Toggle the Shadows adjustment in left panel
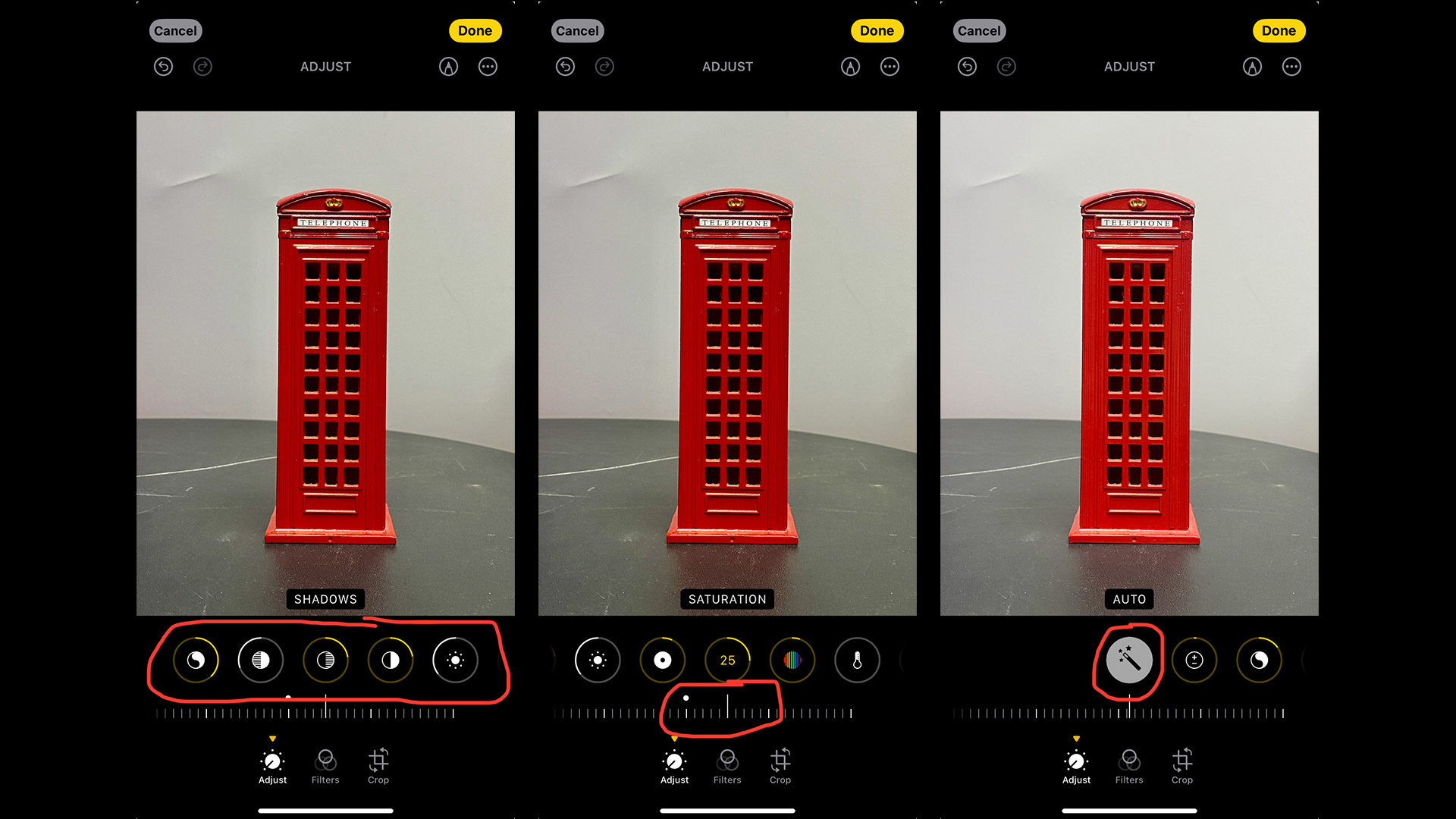 tap(325, 660)
